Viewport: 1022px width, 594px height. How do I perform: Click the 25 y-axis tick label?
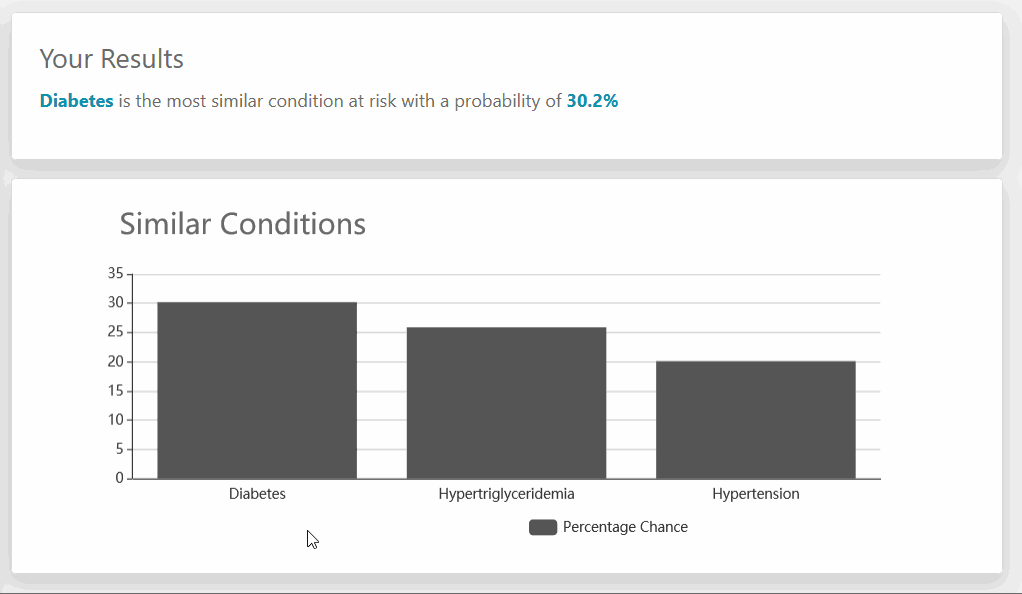tap(115, 332)
